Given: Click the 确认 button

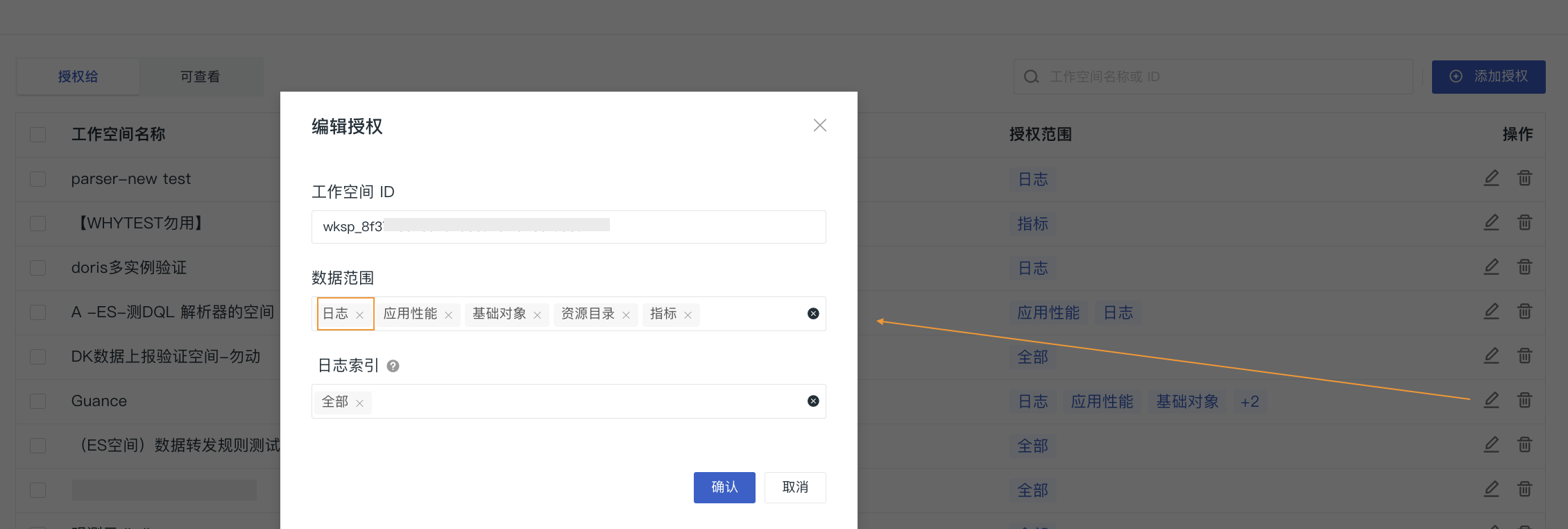Looking at the screenshot, I should coord(724,487).
